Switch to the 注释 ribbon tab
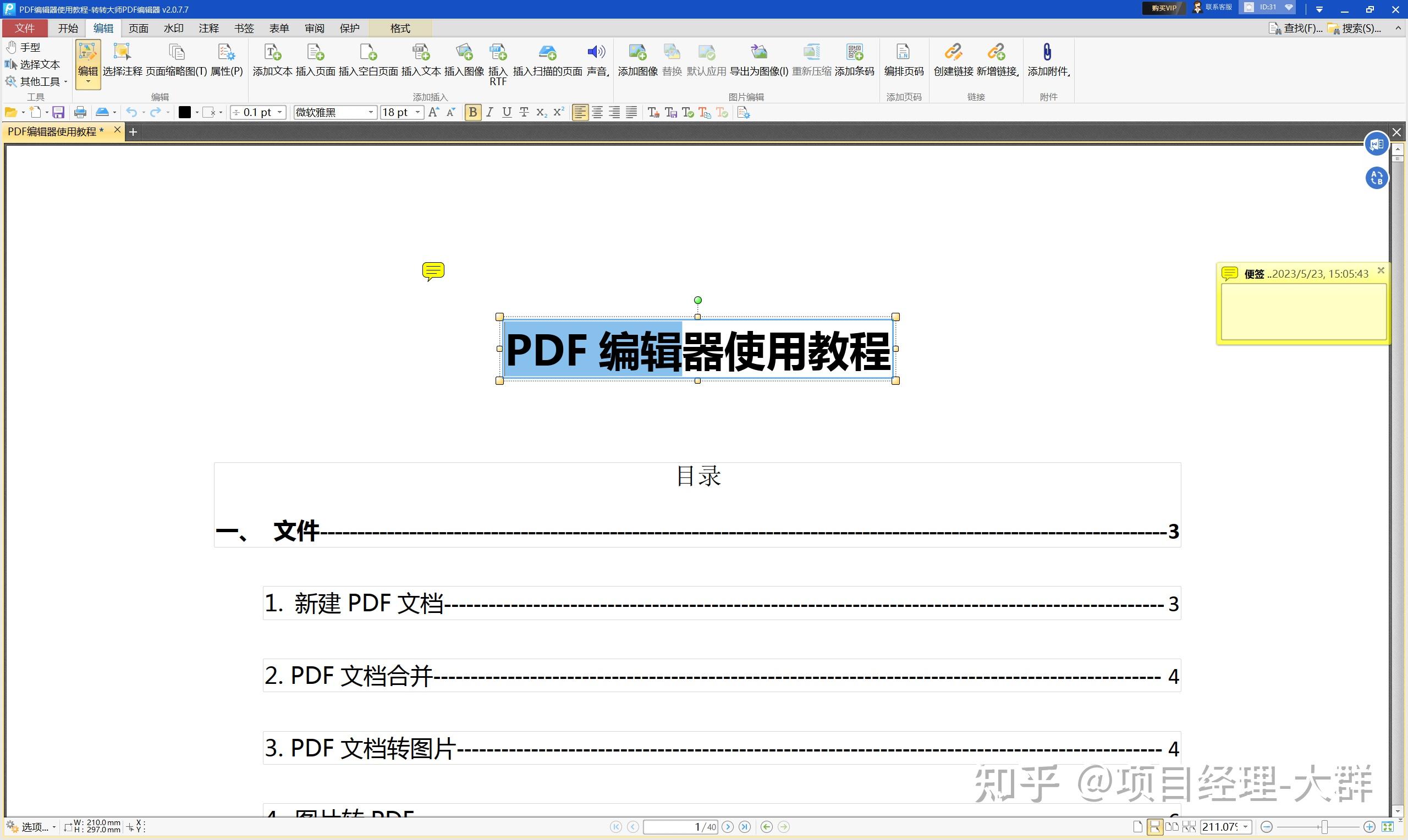The image size is (1408, 840). click(x=208, y=27)
